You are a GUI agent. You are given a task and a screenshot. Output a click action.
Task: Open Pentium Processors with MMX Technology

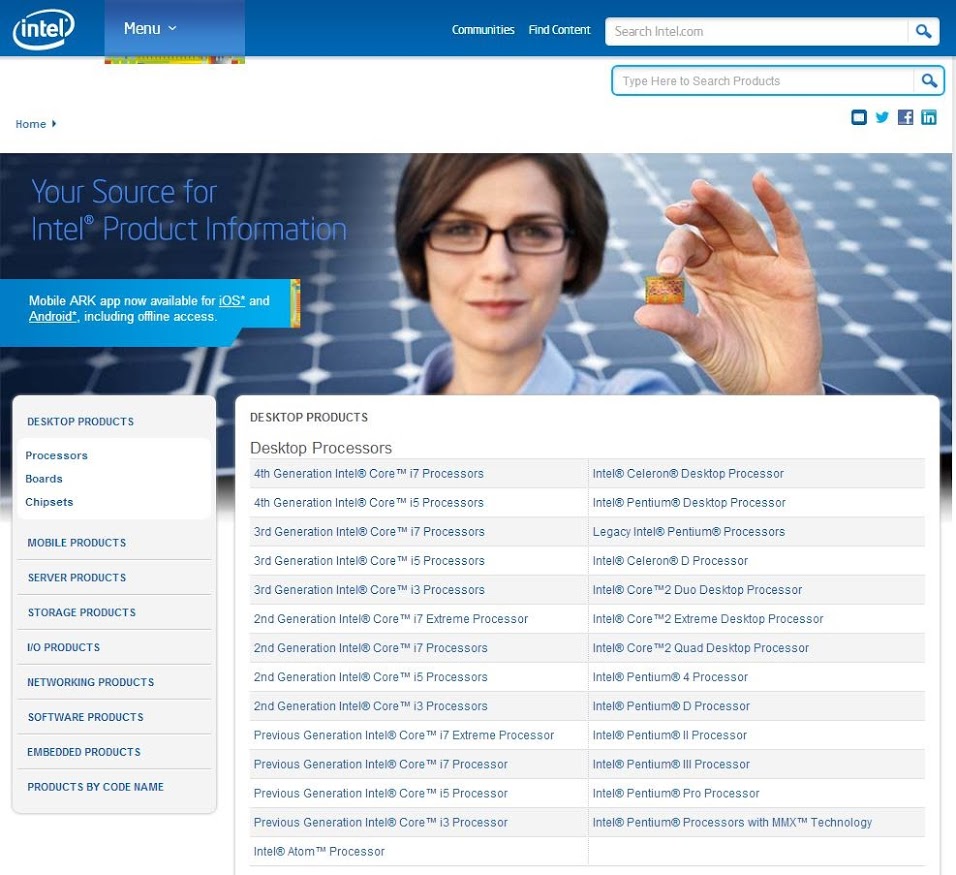tap(732, 822)
